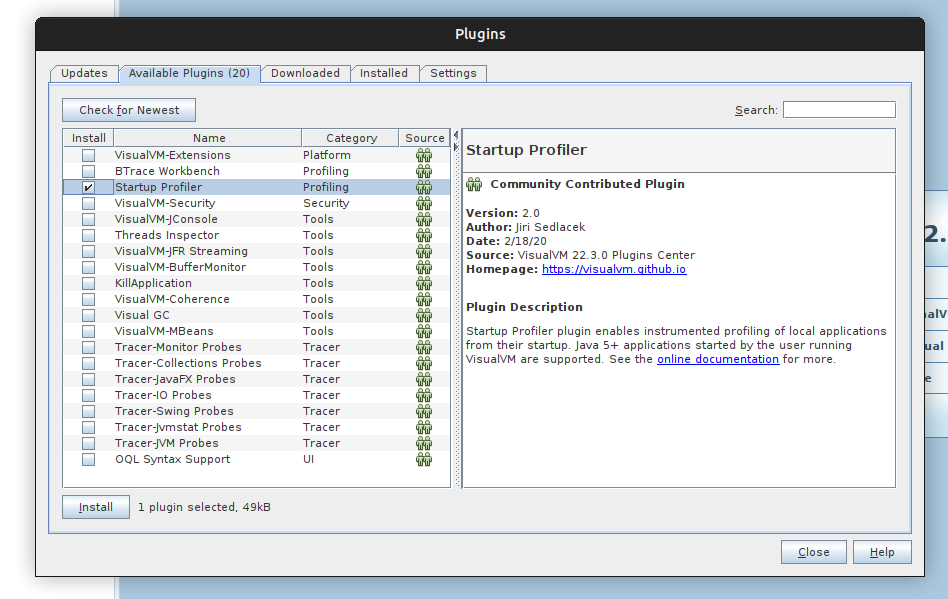The image size is (948, 599).
Task: Click the vertical scrollbar of plugin list
Action: coord(454,300)
